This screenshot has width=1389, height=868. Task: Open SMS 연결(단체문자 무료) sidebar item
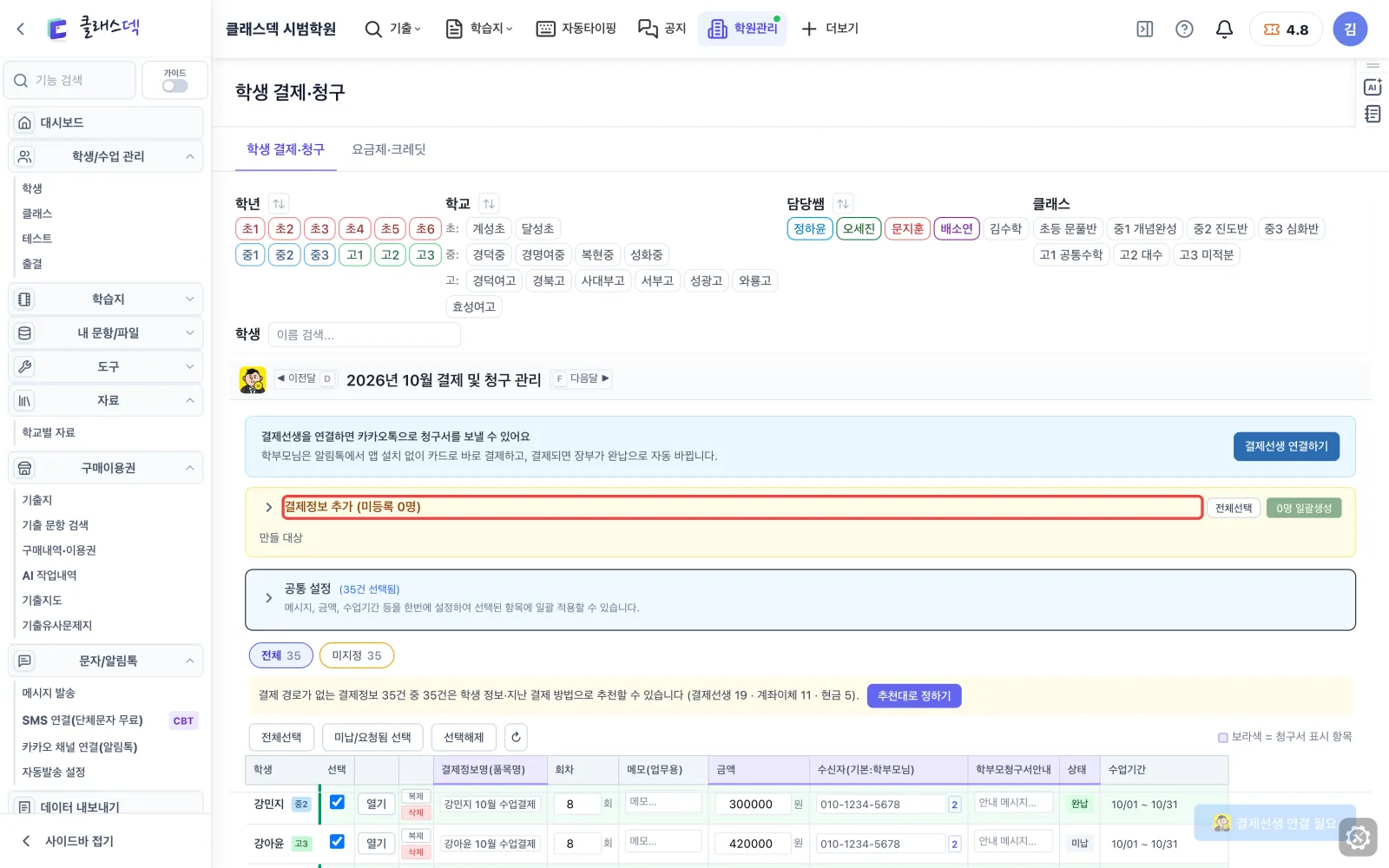coord(82,720)
